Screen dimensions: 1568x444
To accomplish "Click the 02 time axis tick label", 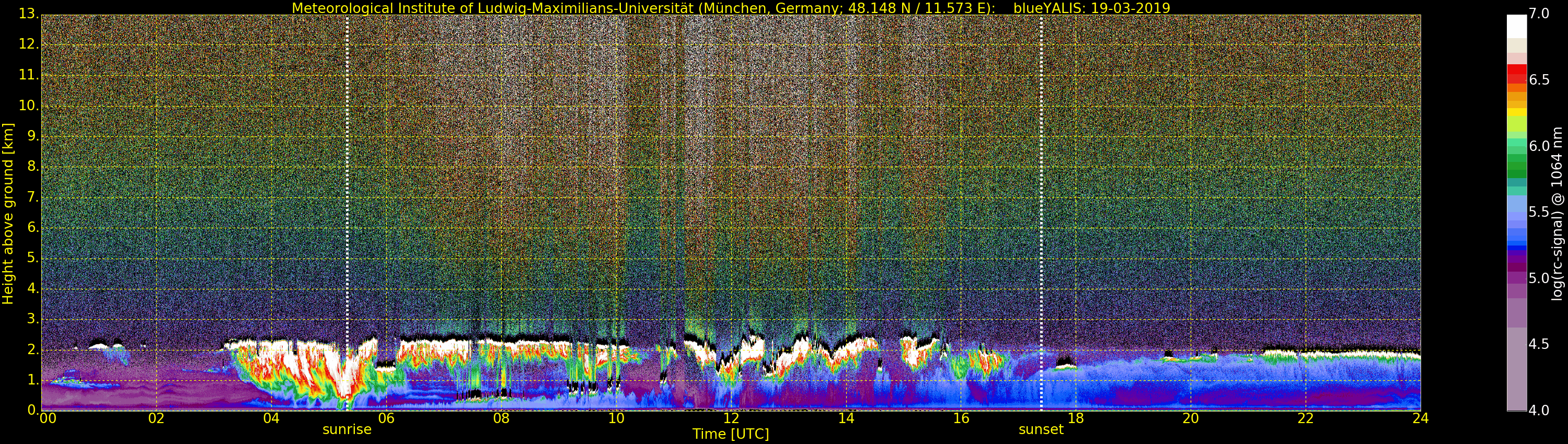I will click(156, 418).
